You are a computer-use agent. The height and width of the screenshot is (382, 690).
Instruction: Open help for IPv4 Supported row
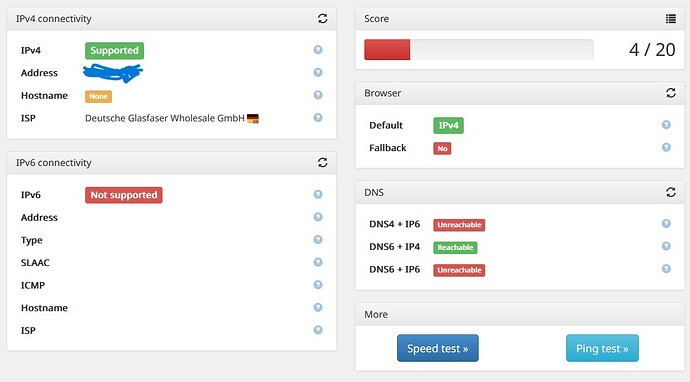[x=318, y=50]
